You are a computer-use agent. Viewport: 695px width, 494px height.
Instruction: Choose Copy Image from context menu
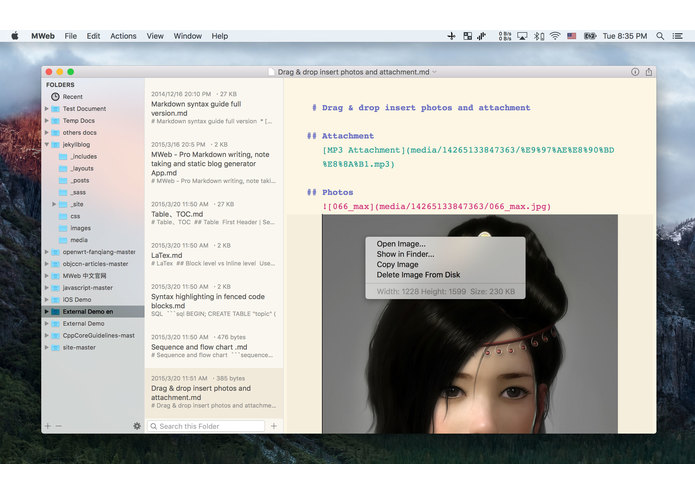coord(445,265)
